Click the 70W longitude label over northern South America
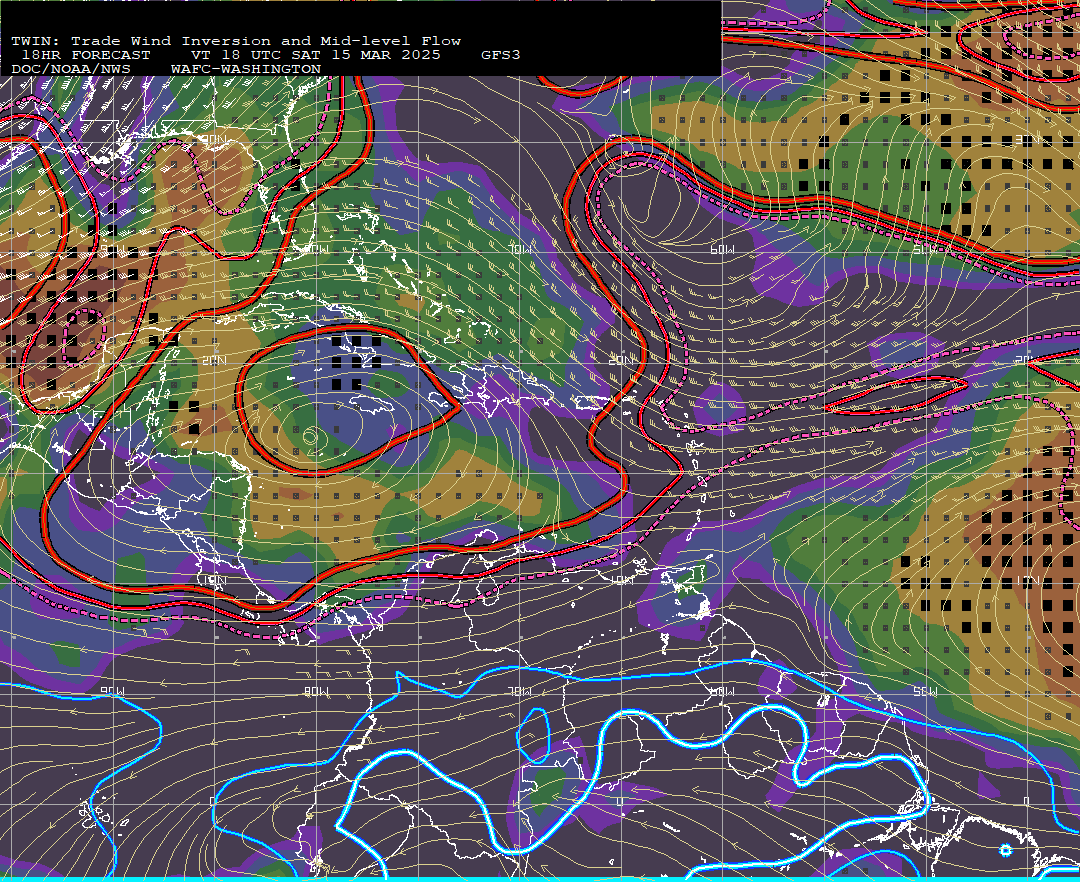 click(x=521, y=691)
